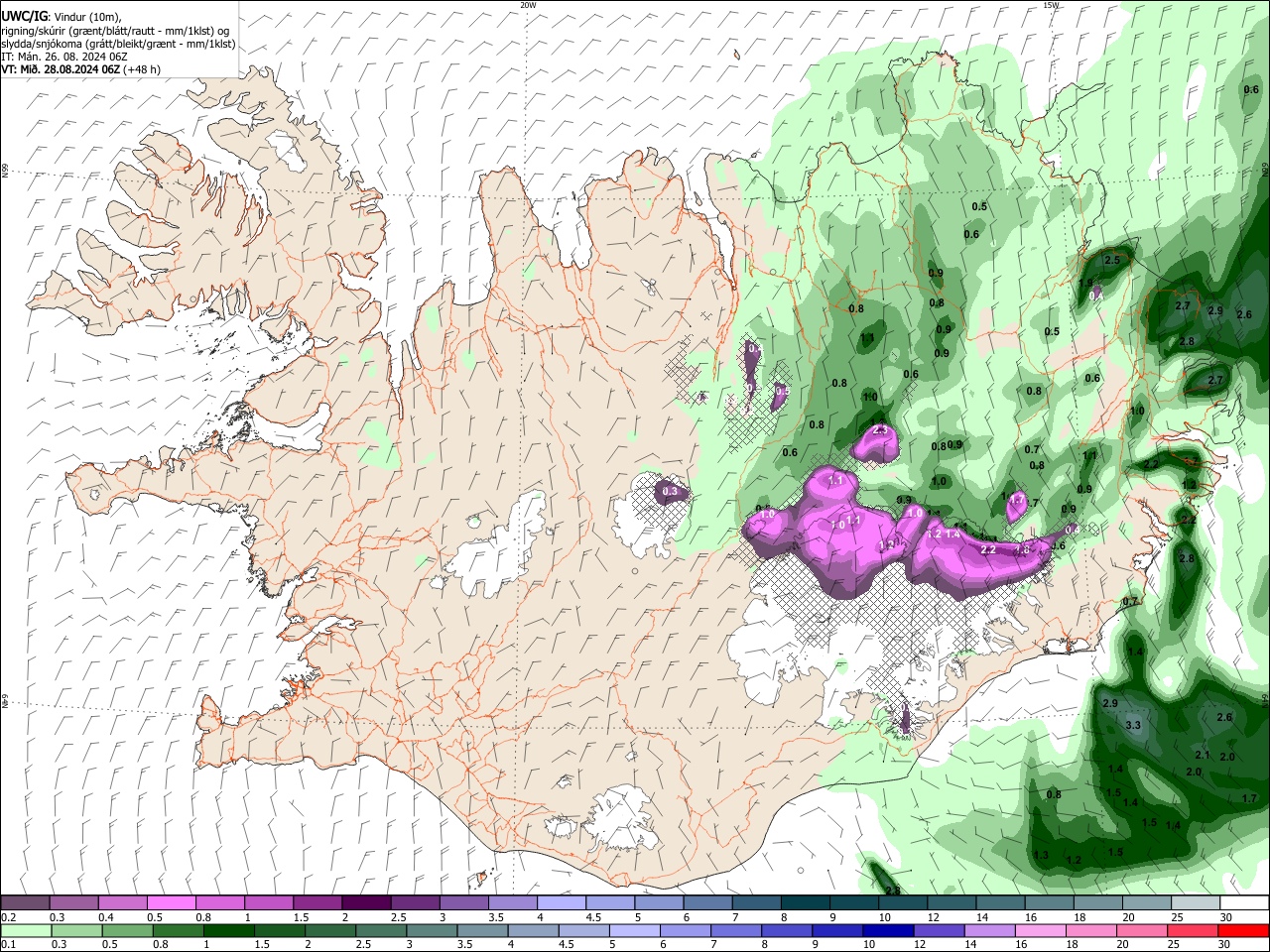Pick the dark teal 8 snow legend swatch
Screen dimensions: 1270x952
pyautogui.click(x=805, y=902)
